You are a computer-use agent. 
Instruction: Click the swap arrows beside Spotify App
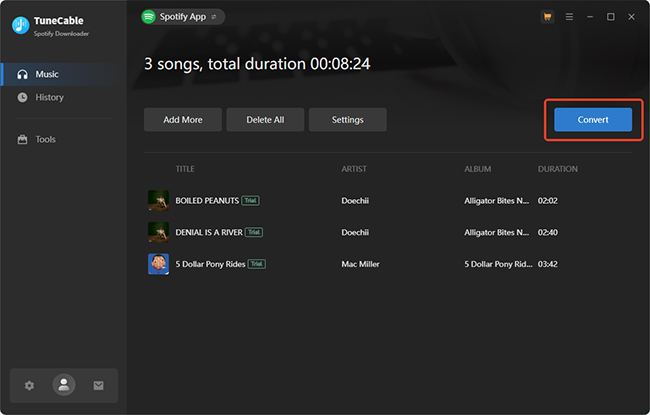click(x=214, y=17)
